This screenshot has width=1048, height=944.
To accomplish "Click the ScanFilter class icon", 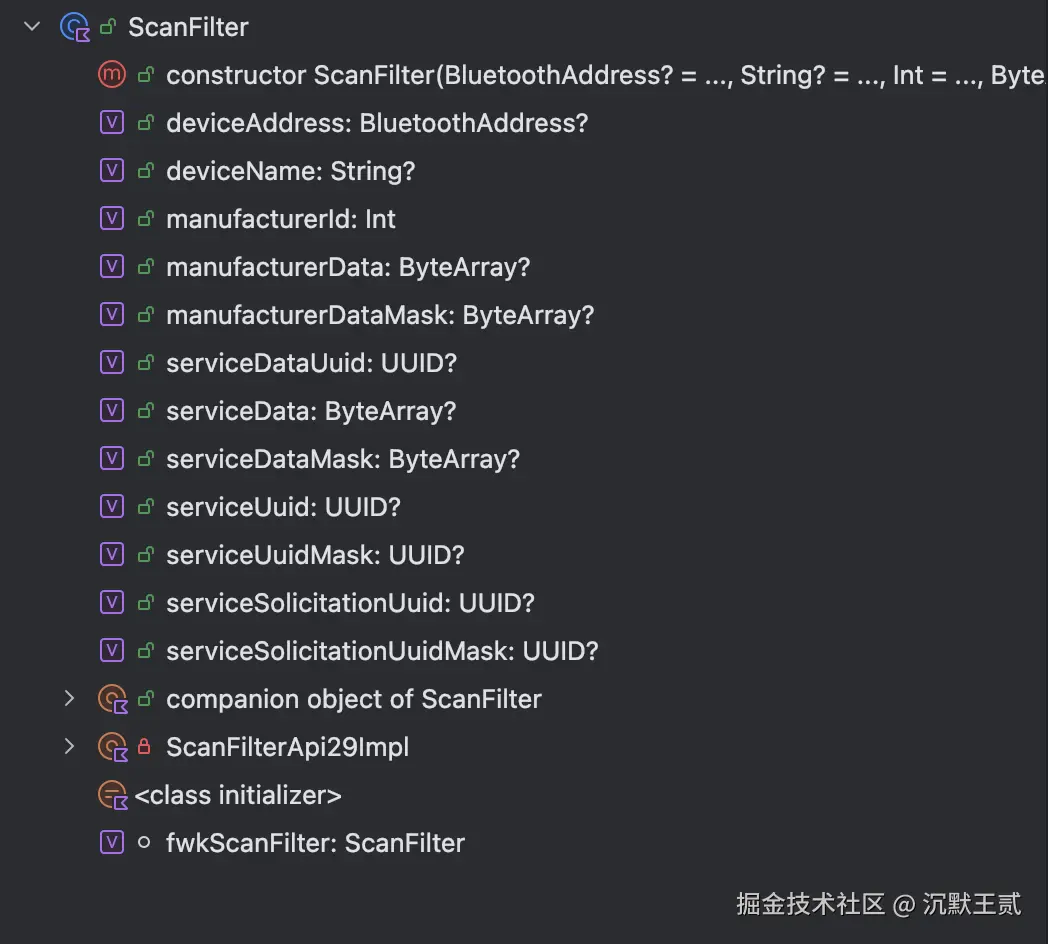I will coord(73,27).
